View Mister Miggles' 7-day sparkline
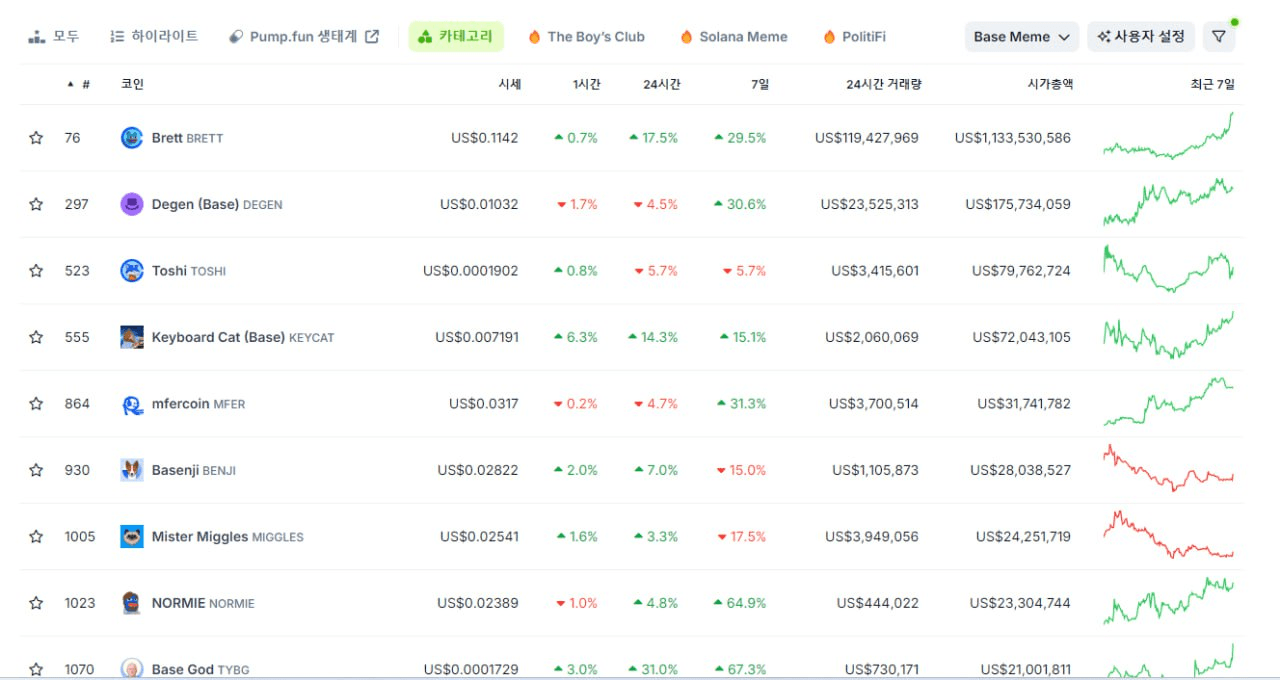1280x680 pixels. pos(1169,534)
